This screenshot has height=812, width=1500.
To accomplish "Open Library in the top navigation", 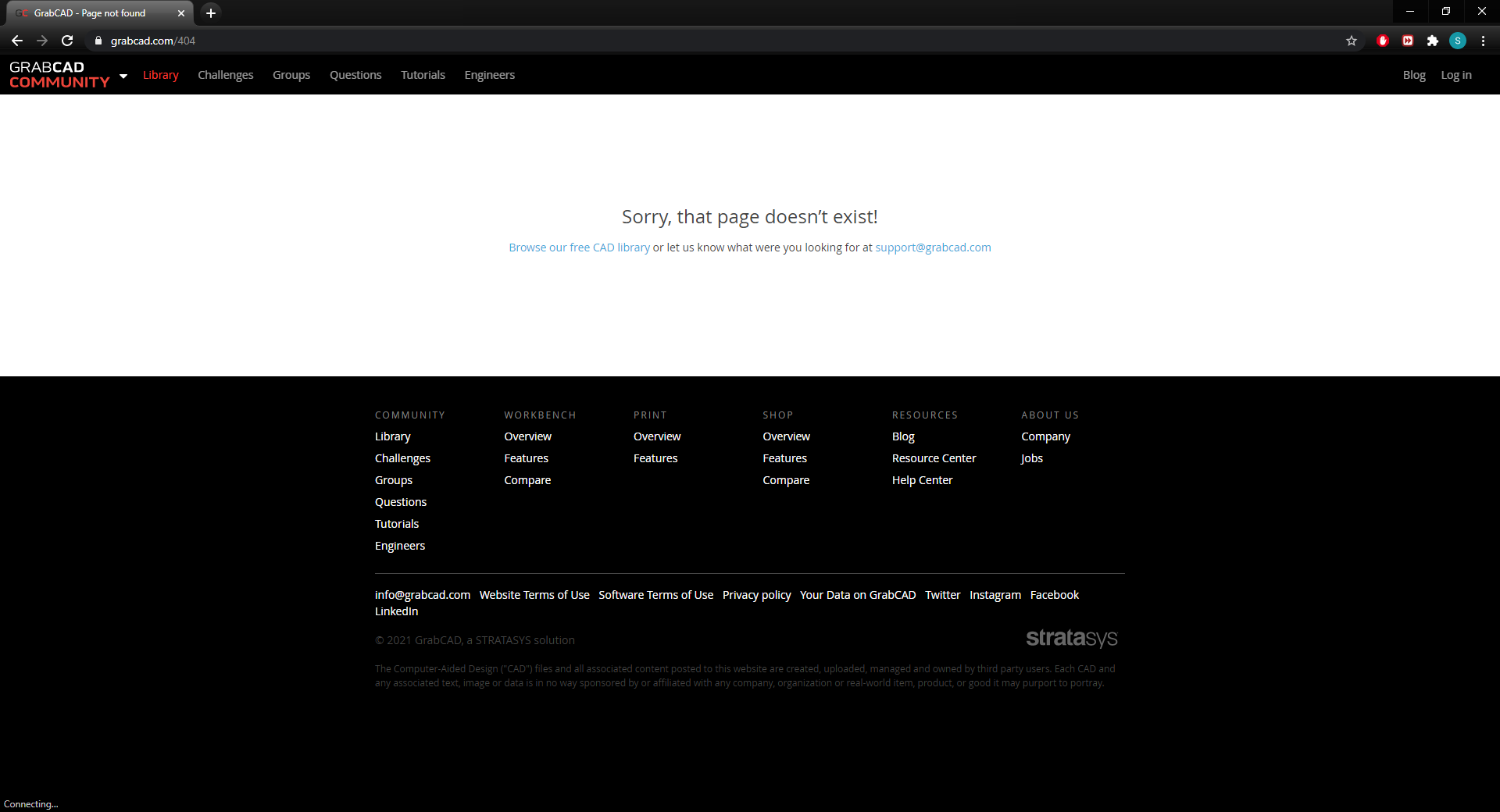I will [161, 75].
